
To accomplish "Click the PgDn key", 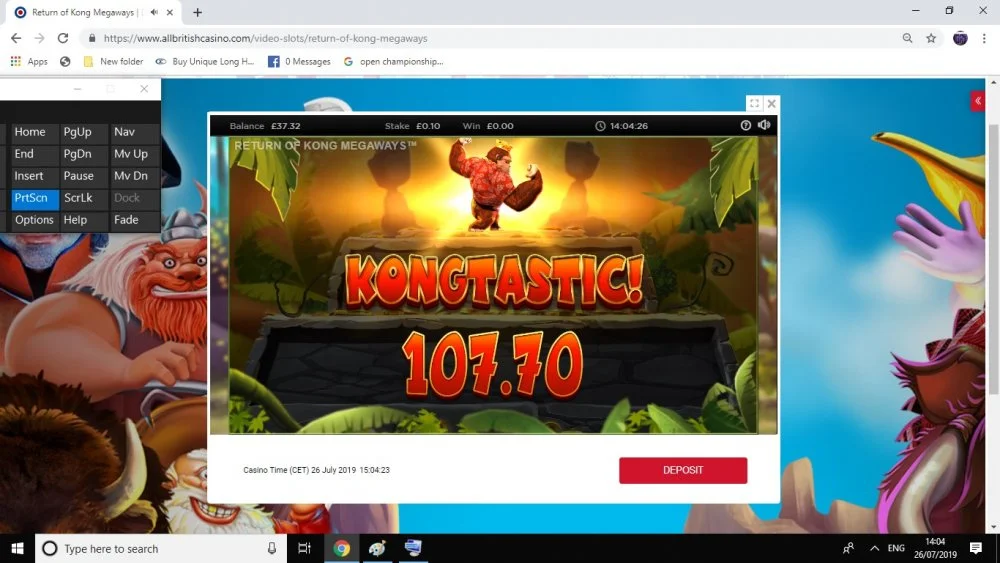I will (84, 154).
